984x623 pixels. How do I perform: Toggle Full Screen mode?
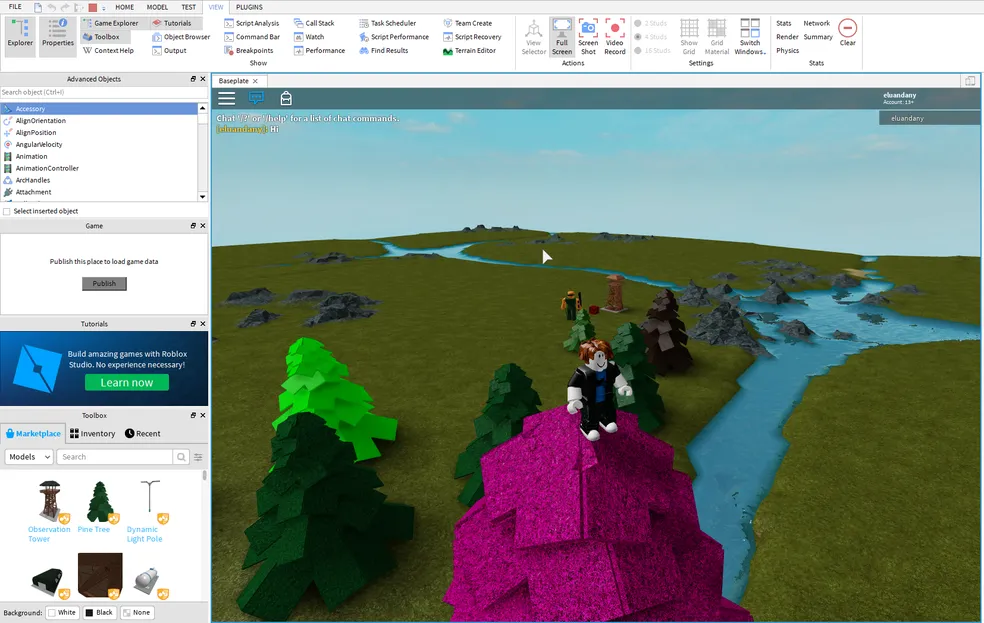562,37
